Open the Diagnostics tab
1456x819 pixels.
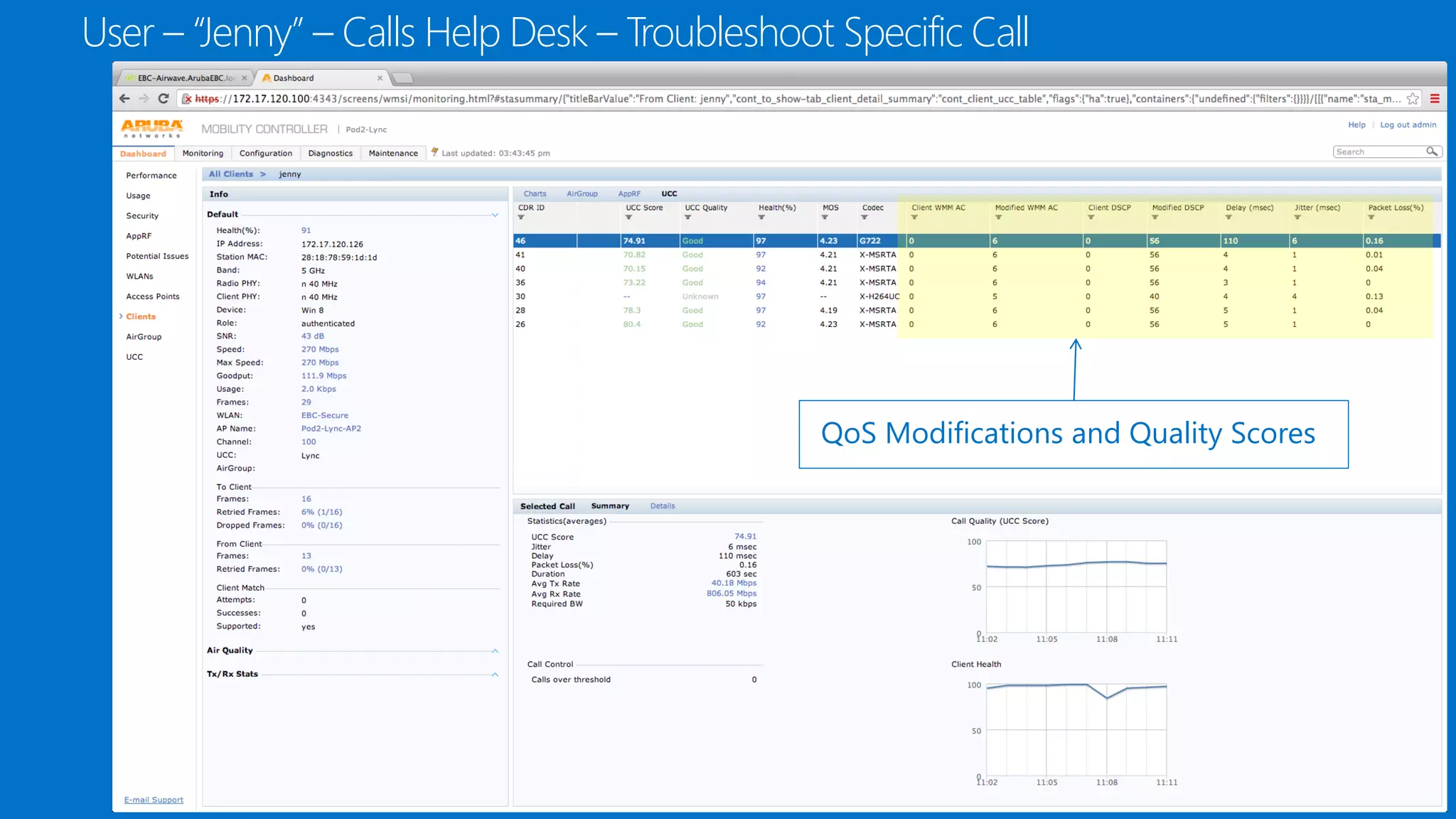(x=331, y=154)
